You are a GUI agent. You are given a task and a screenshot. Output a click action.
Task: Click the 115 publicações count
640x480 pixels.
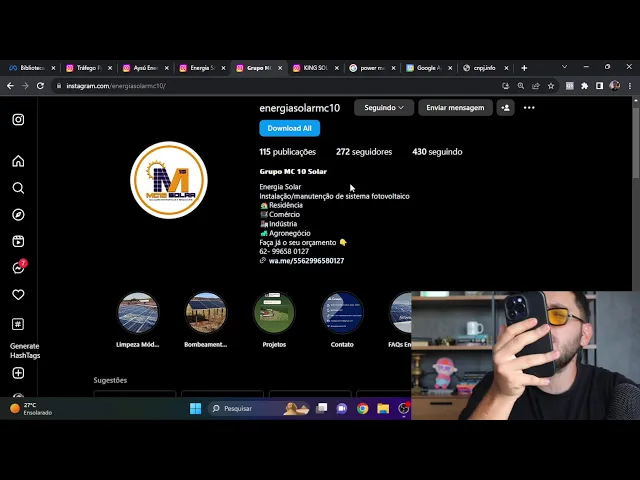click(288, 152)
